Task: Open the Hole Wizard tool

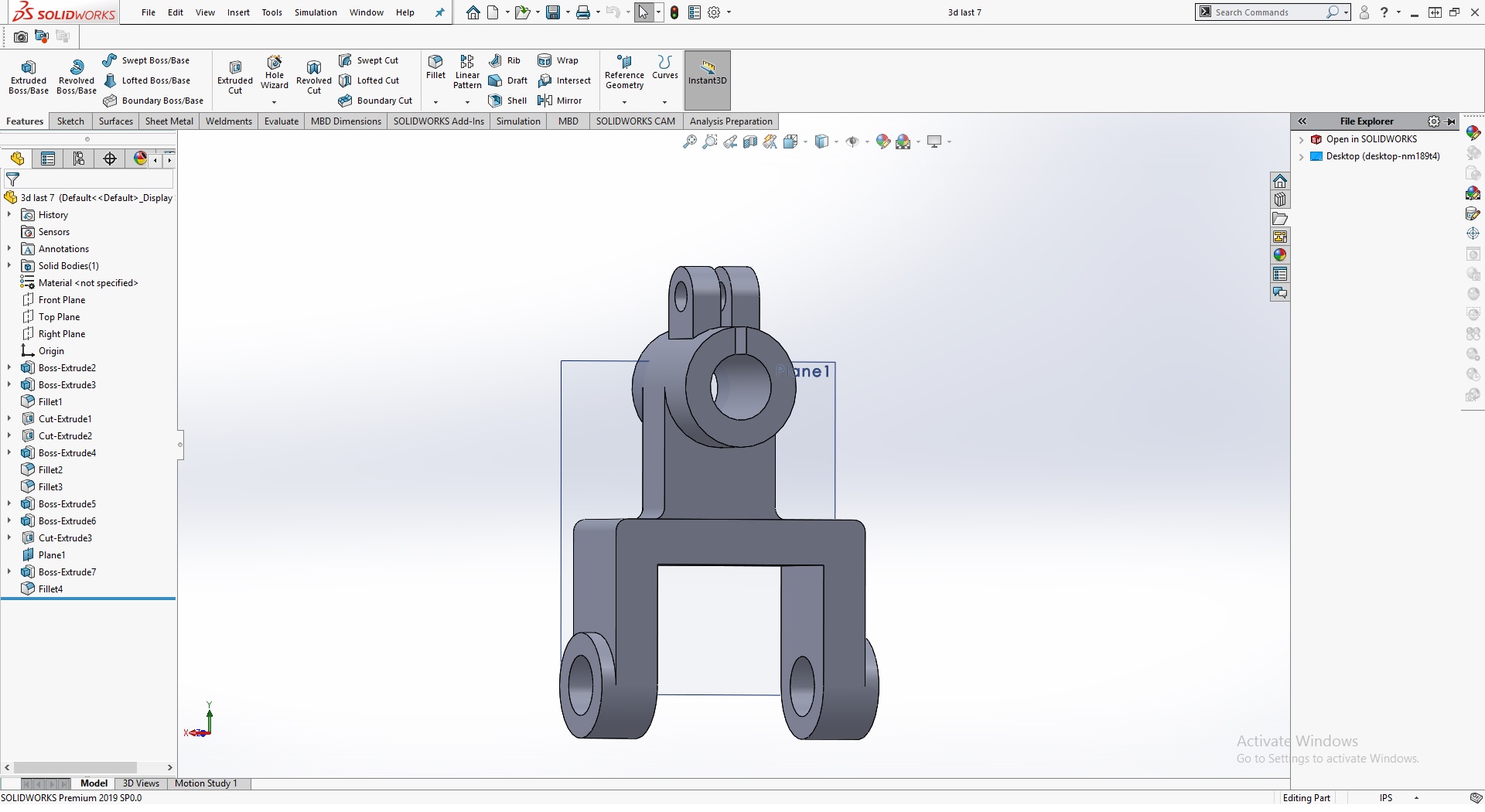Action: point(274,72)
